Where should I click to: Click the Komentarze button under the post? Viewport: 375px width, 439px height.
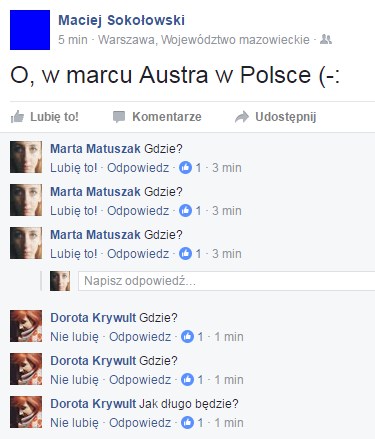tap(157, 117)
